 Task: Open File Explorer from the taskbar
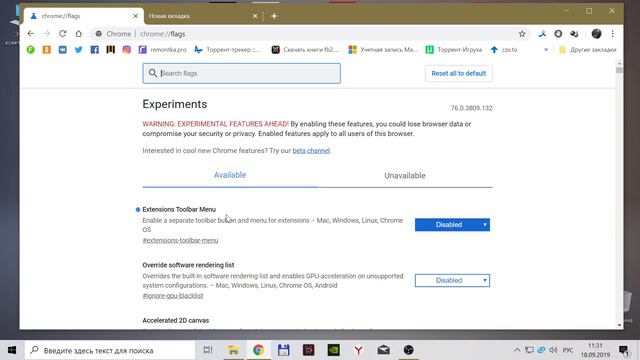pyautogui.click(x=233, y=350)
